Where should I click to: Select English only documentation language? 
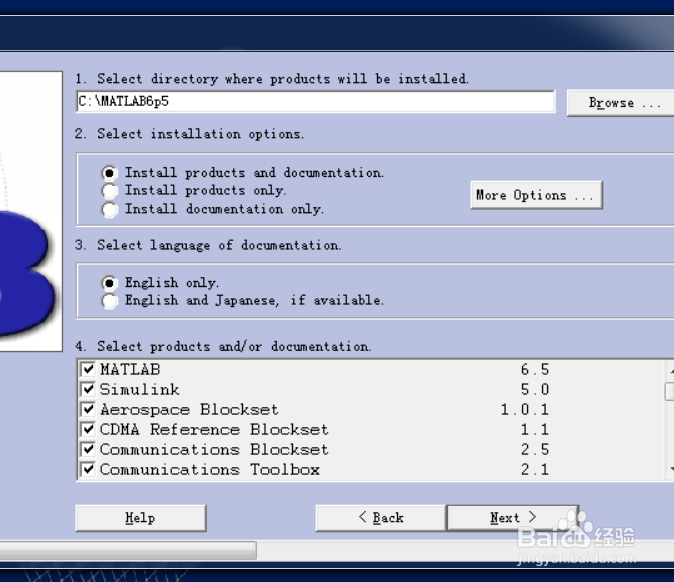tap(110, 283)
